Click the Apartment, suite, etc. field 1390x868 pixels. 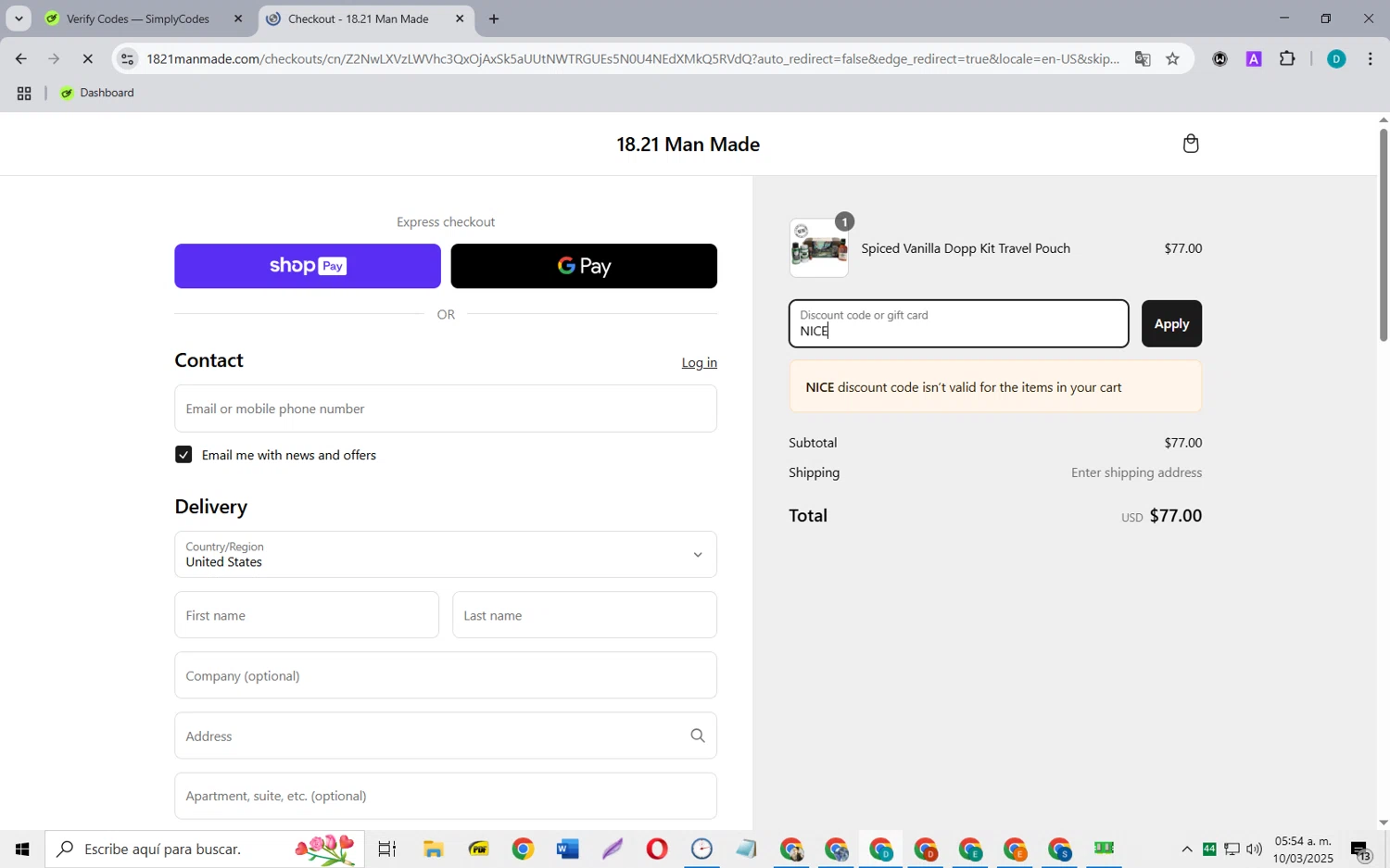point(446,796)
